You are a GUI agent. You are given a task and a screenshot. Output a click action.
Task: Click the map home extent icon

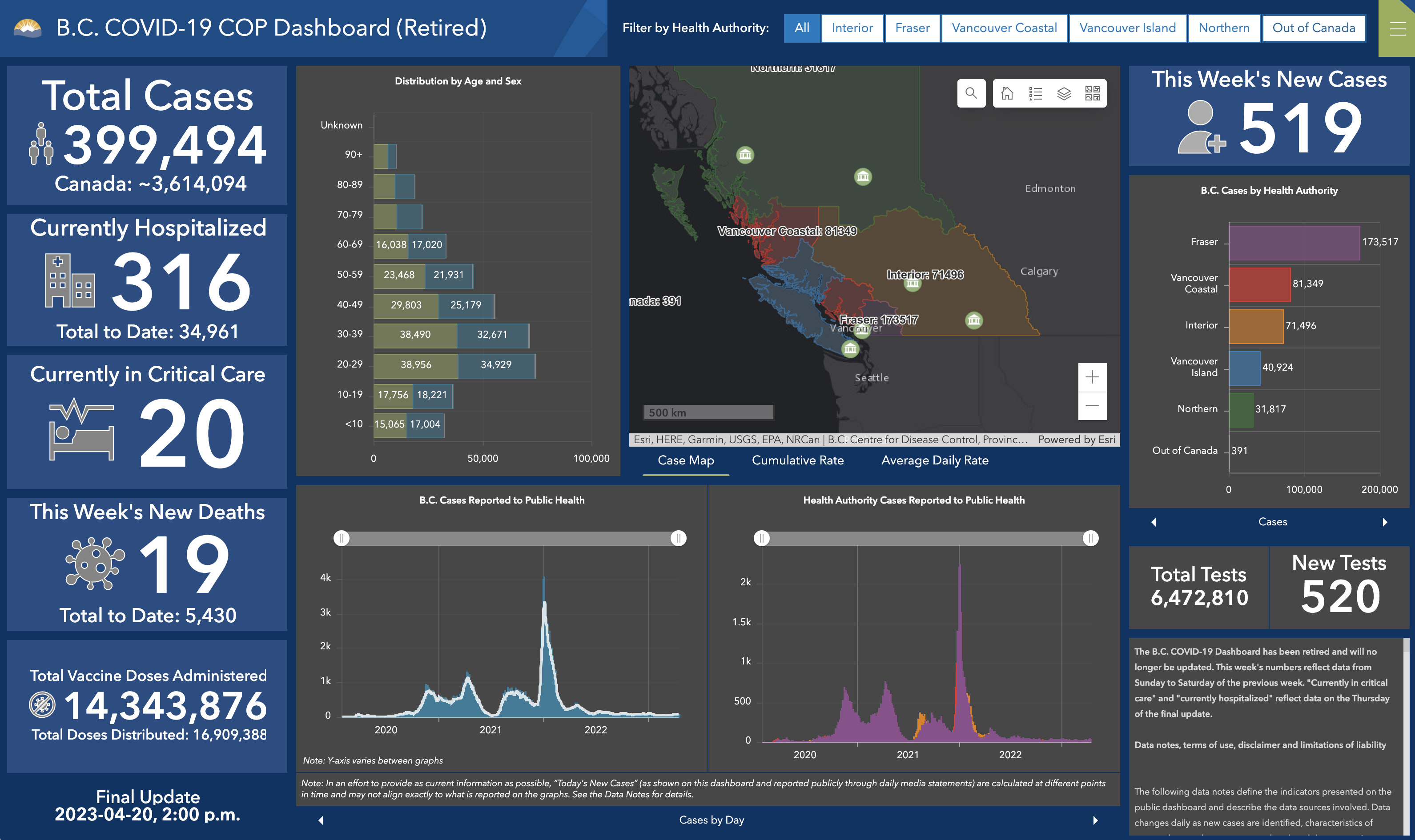click(1007, 93)
